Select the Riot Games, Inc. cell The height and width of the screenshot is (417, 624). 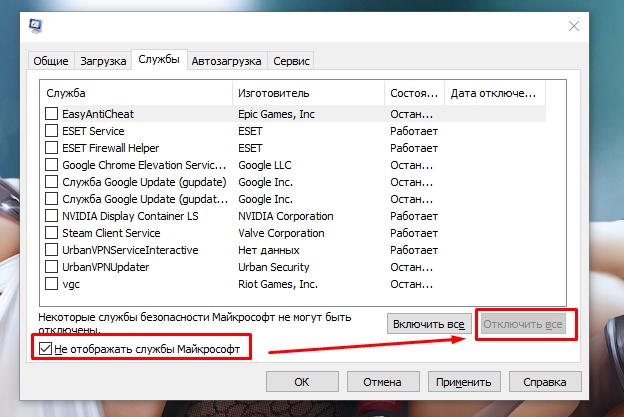tap(278, 284)
